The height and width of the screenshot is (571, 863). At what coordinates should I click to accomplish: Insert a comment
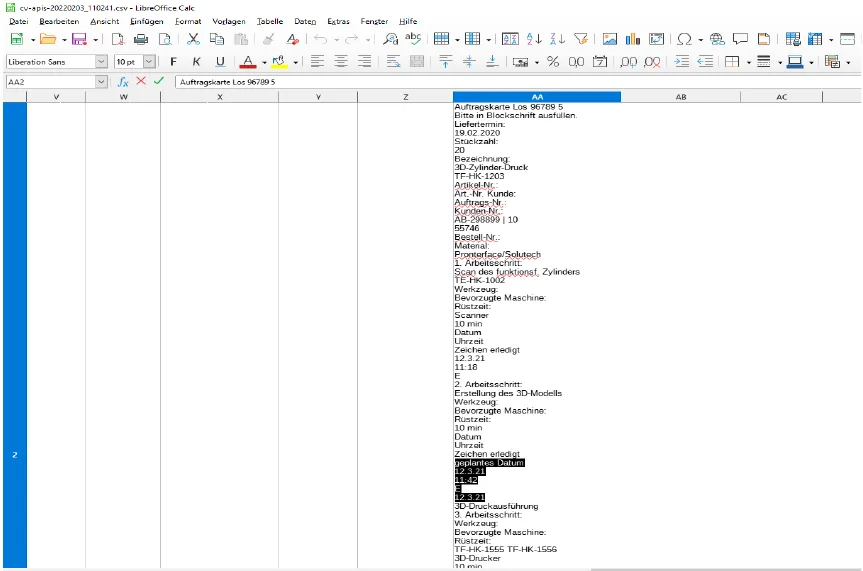(x=740, y=39)
